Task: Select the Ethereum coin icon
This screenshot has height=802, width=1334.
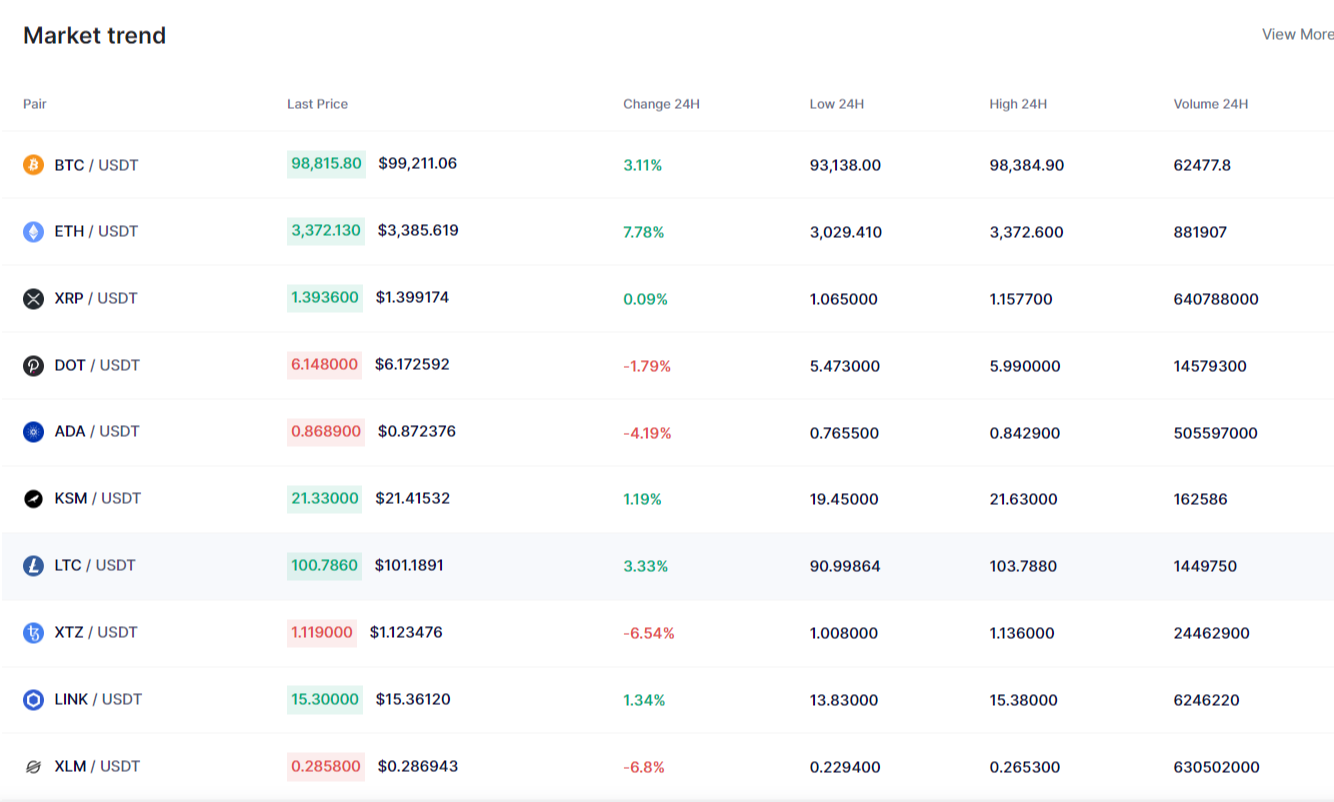Action: 35,231
